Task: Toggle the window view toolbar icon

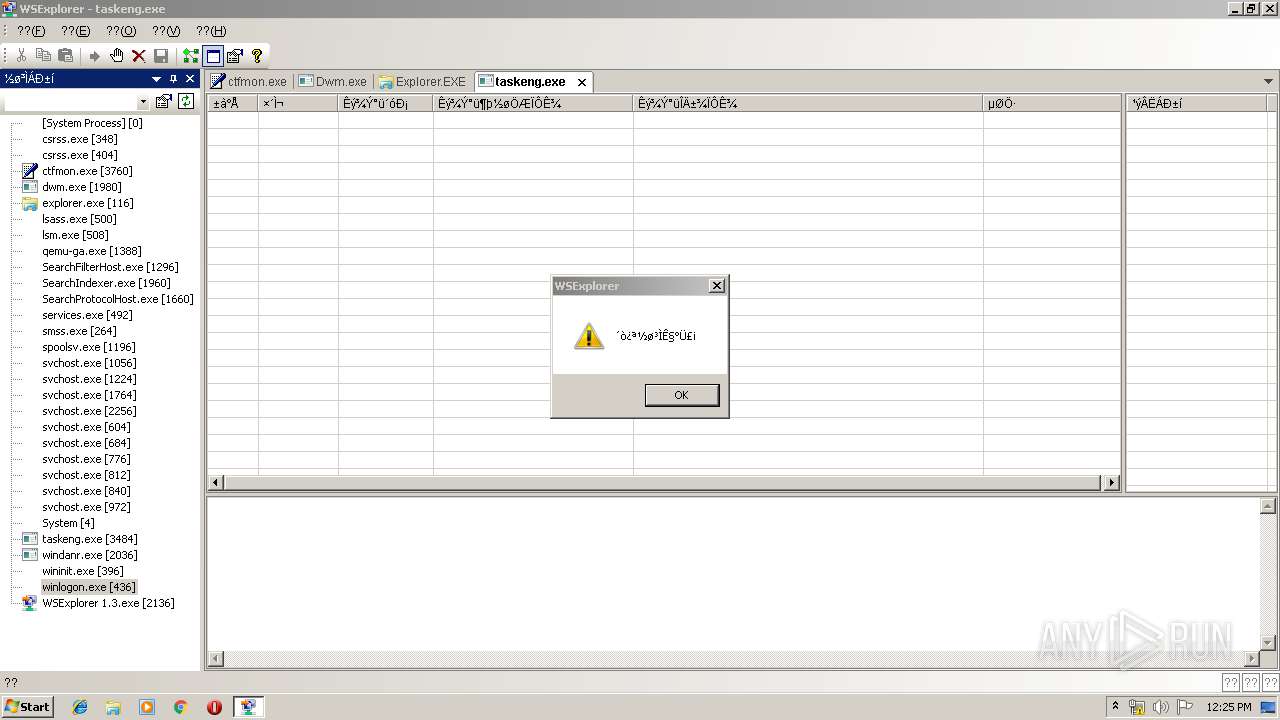Action: (213, 56)
